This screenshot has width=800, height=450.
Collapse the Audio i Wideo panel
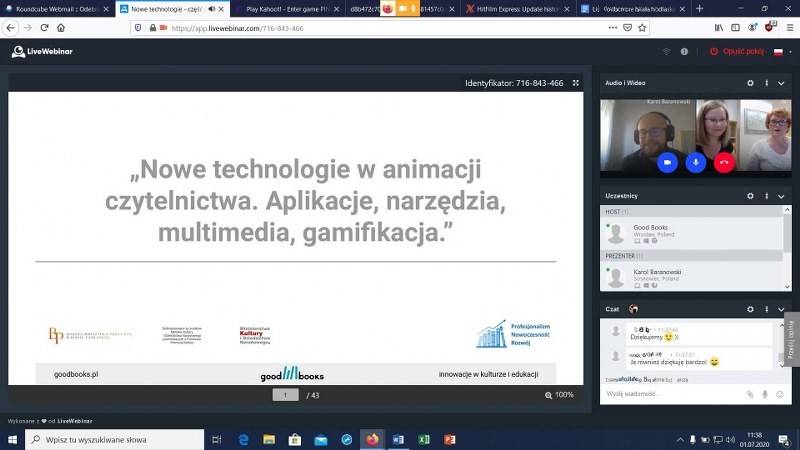tap(781, 83)
